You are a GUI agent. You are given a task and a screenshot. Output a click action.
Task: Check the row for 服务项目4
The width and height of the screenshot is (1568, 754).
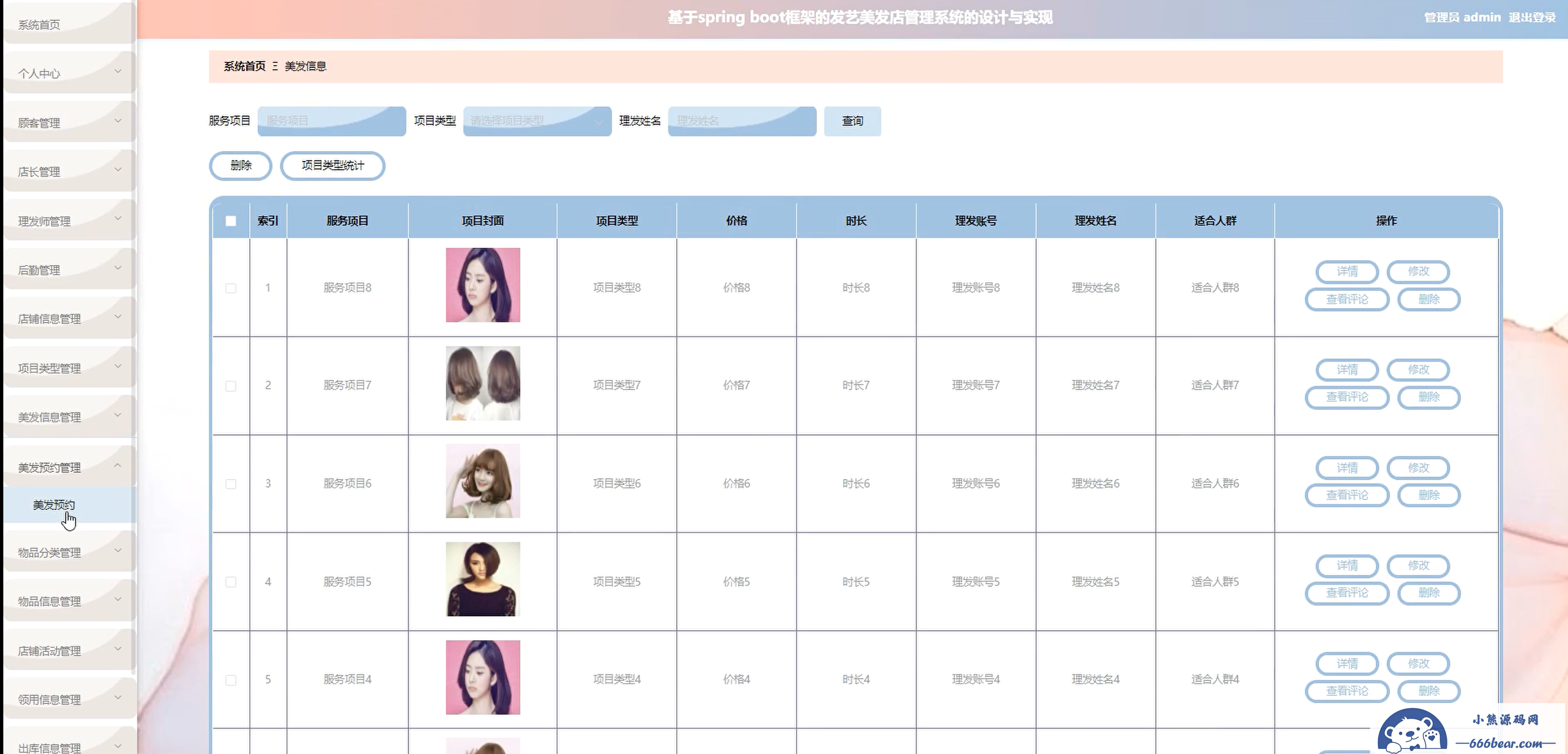(x=231, y=680)
